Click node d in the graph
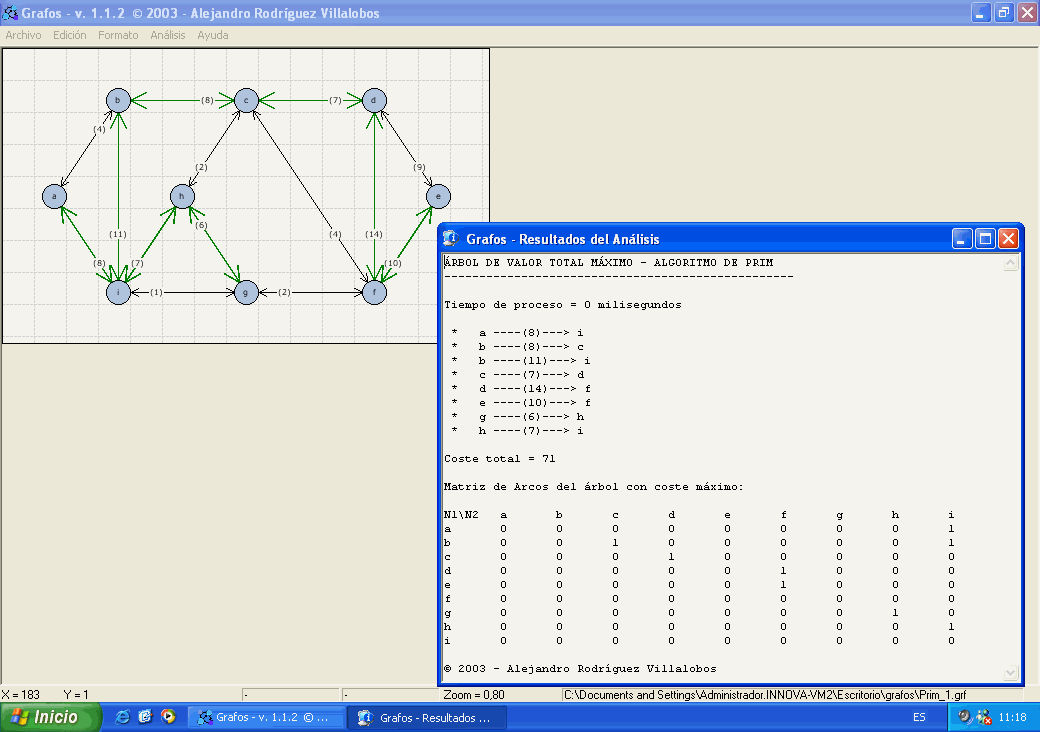 point(374,100)
